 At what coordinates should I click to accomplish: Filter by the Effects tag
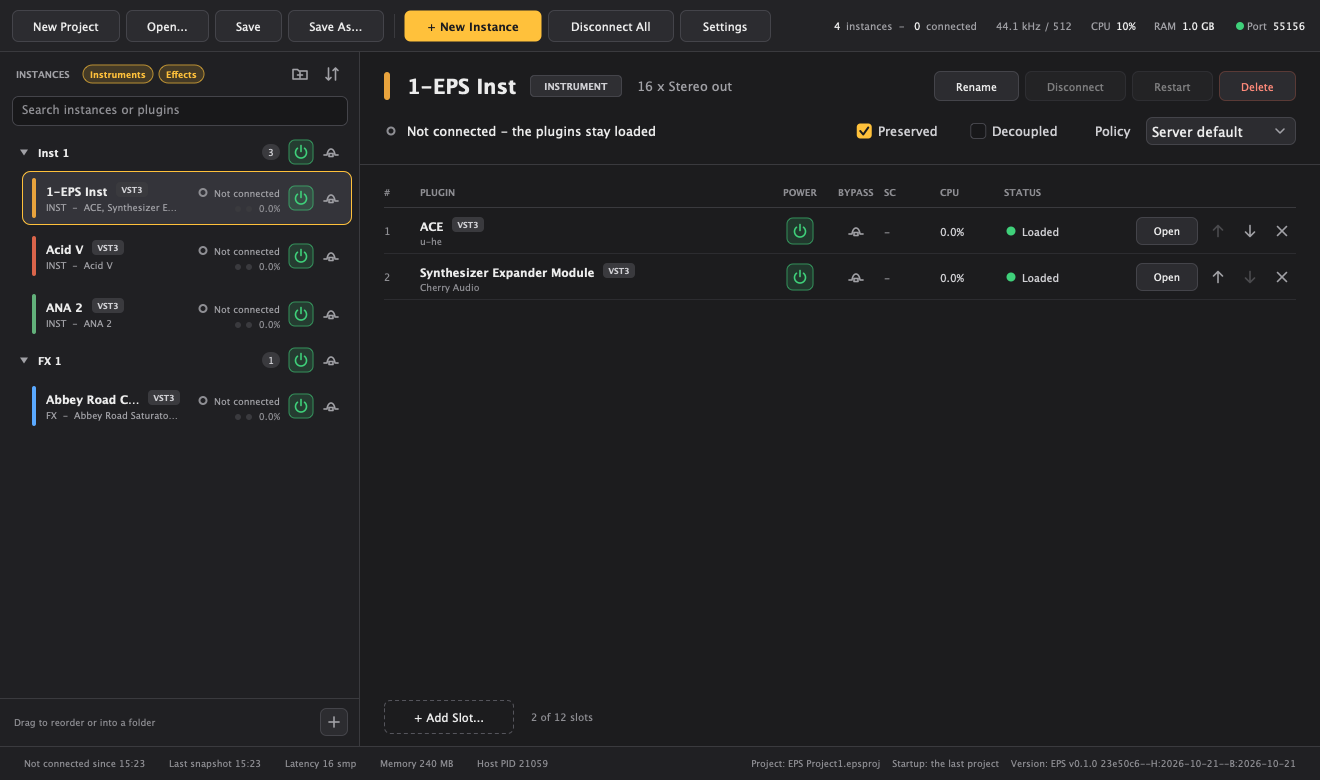[x=181, y=74]
